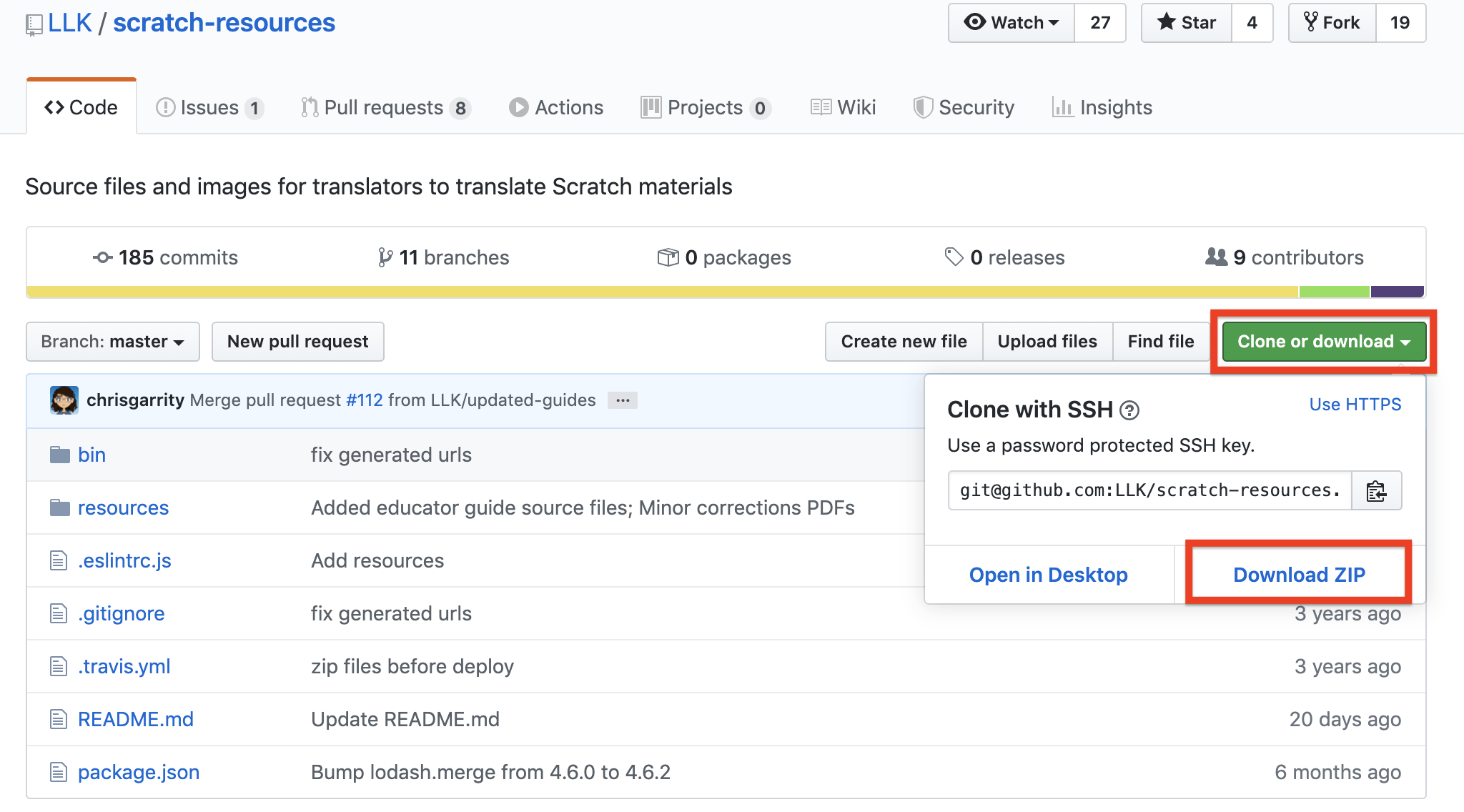Open the scratch-resources repository title link

click(224, 23)
